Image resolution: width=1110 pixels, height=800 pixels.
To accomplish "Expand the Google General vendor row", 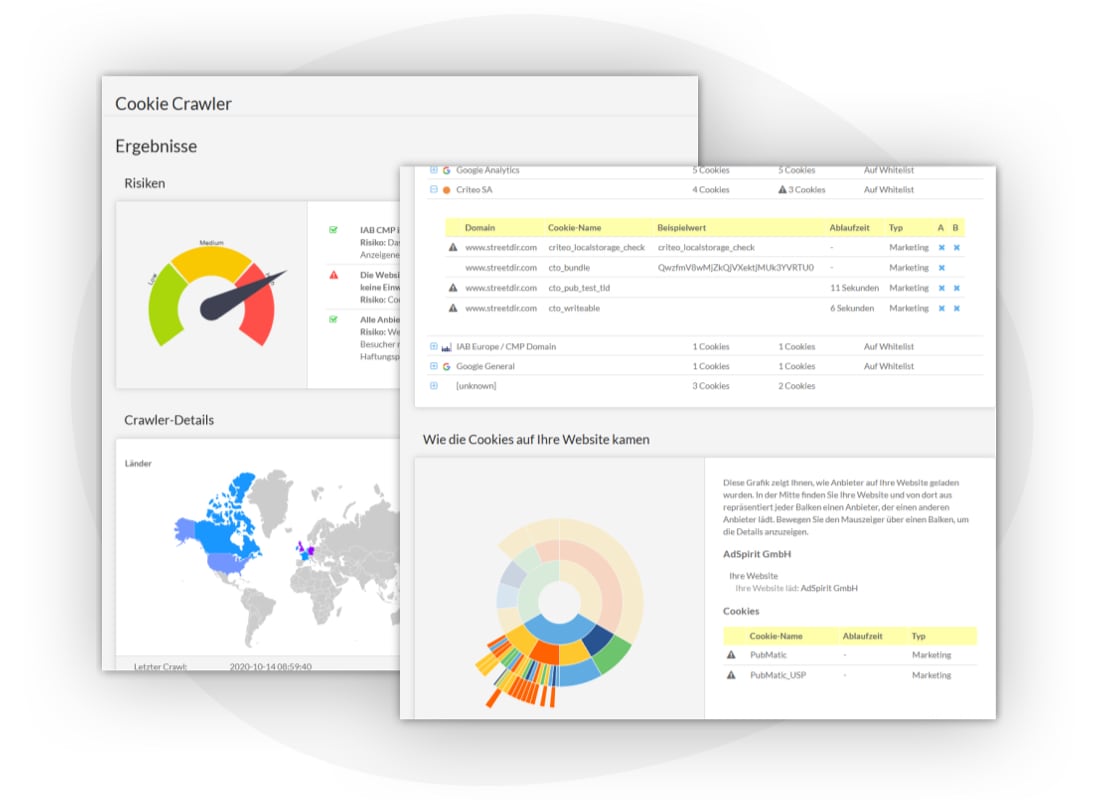I will 433,366.
